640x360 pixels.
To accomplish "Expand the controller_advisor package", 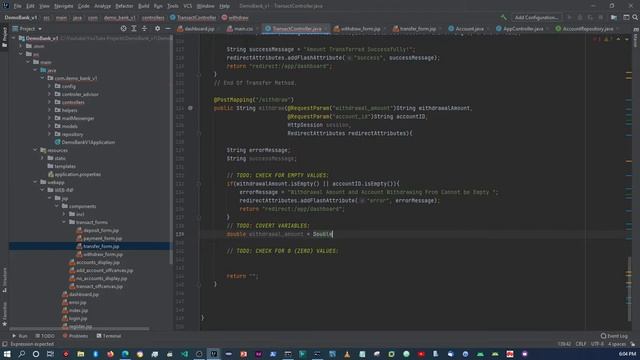I will pos(49,94).
